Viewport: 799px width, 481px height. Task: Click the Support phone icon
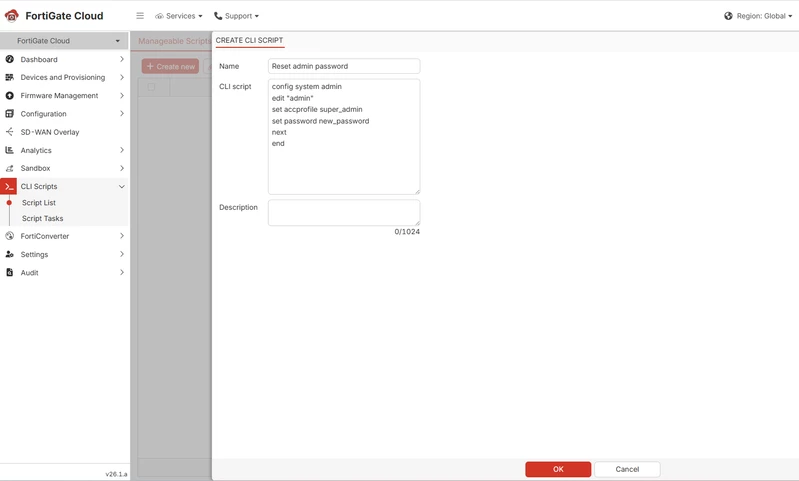click(218, 16)
